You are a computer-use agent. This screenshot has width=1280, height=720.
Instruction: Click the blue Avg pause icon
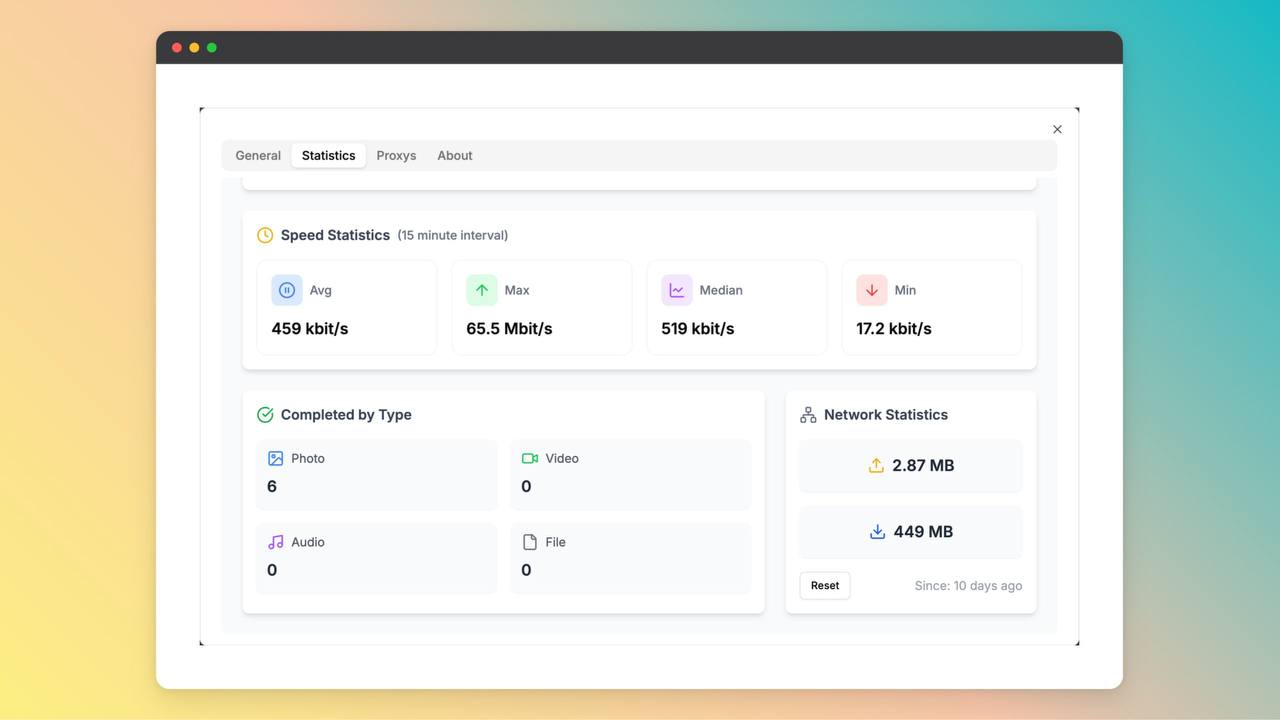point(287,290)
